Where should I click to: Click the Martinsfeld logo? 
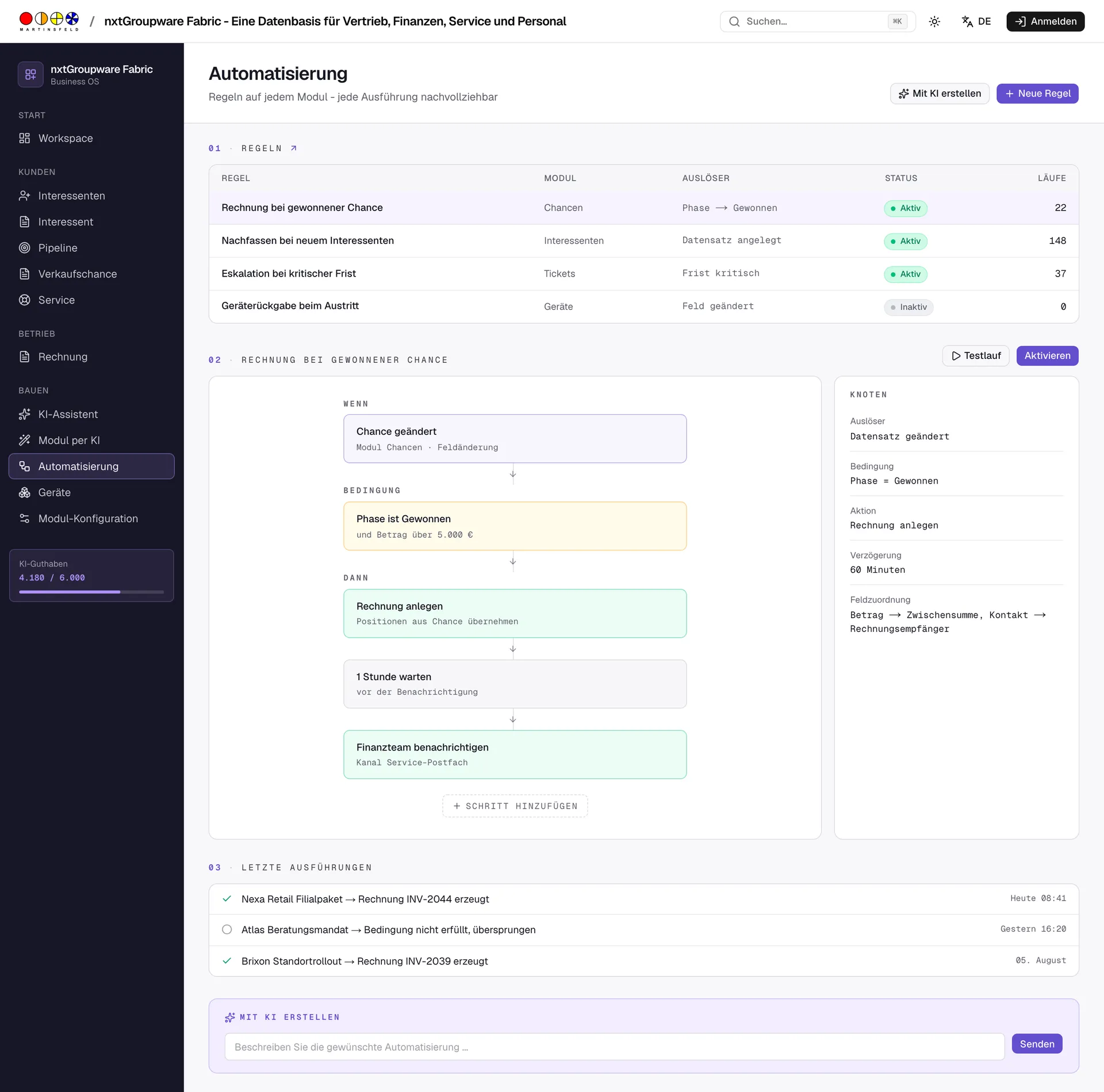49,21
